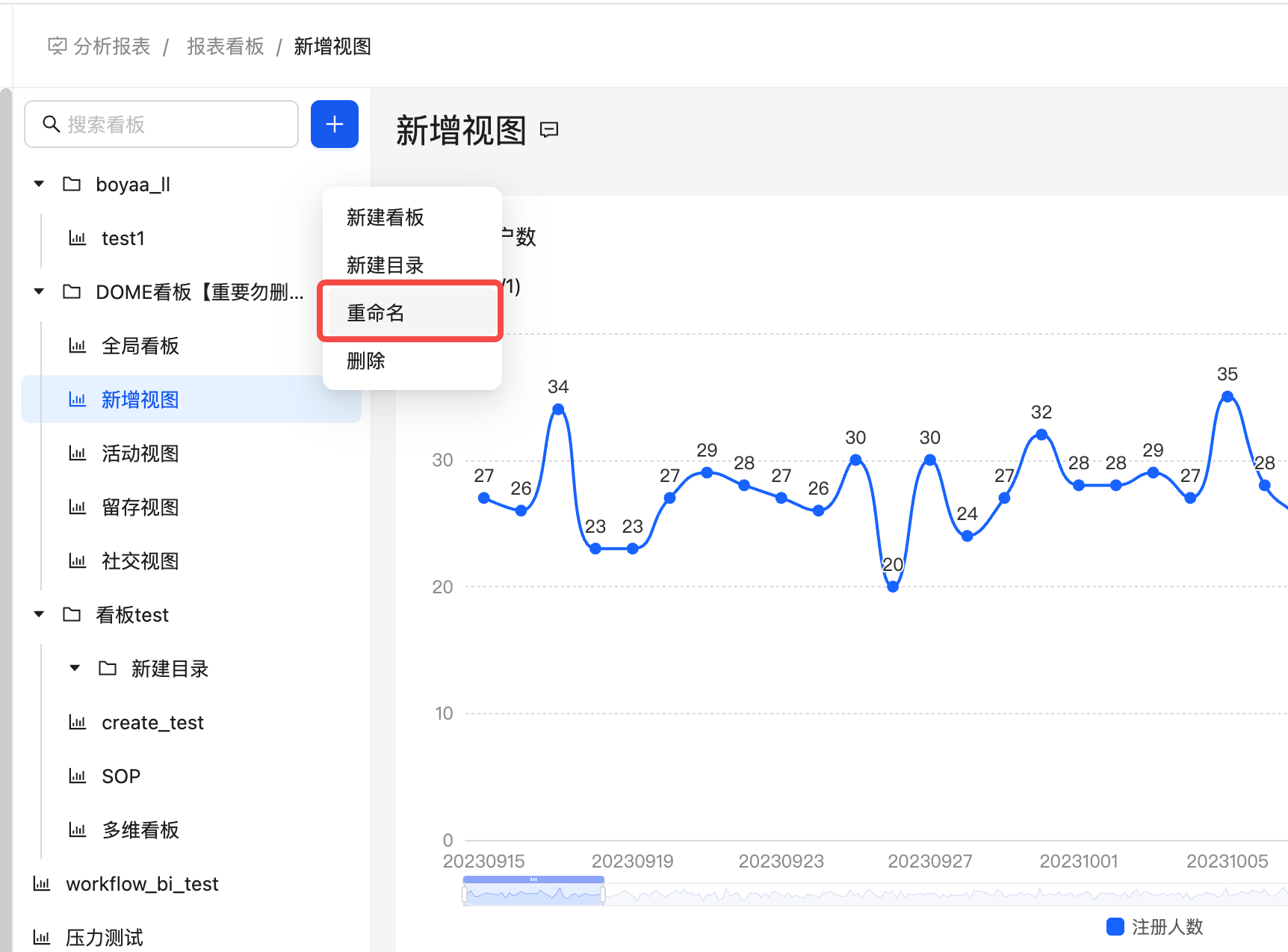Screen dimensions: 1288x952
Task: Click chart icon next to workflow_bi_test
Action: pyautogui.click(x=42, y=883)
